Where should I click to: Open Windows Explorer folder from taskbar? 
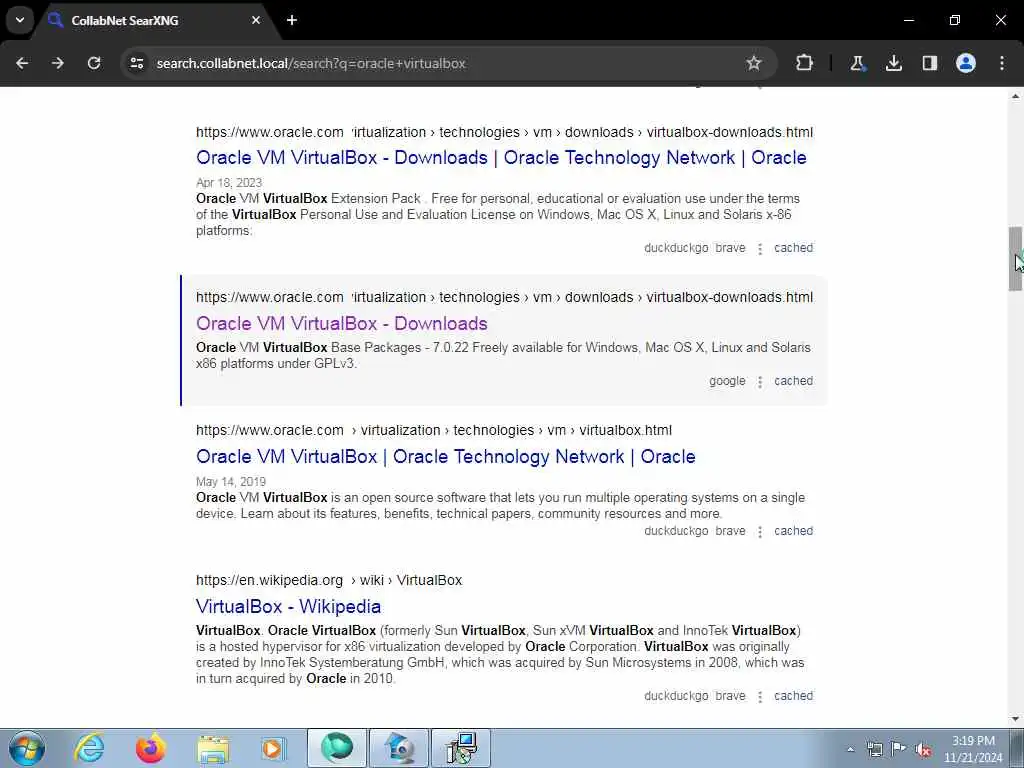213,748
